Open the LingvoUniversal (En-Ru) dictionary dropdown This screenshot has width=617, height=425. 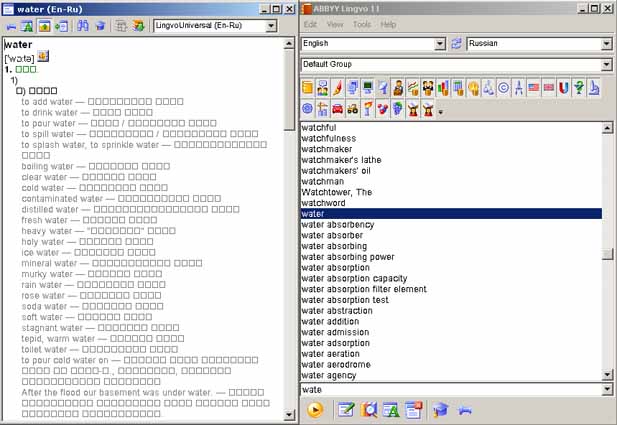pyautogui.click(x=271, y=26)
